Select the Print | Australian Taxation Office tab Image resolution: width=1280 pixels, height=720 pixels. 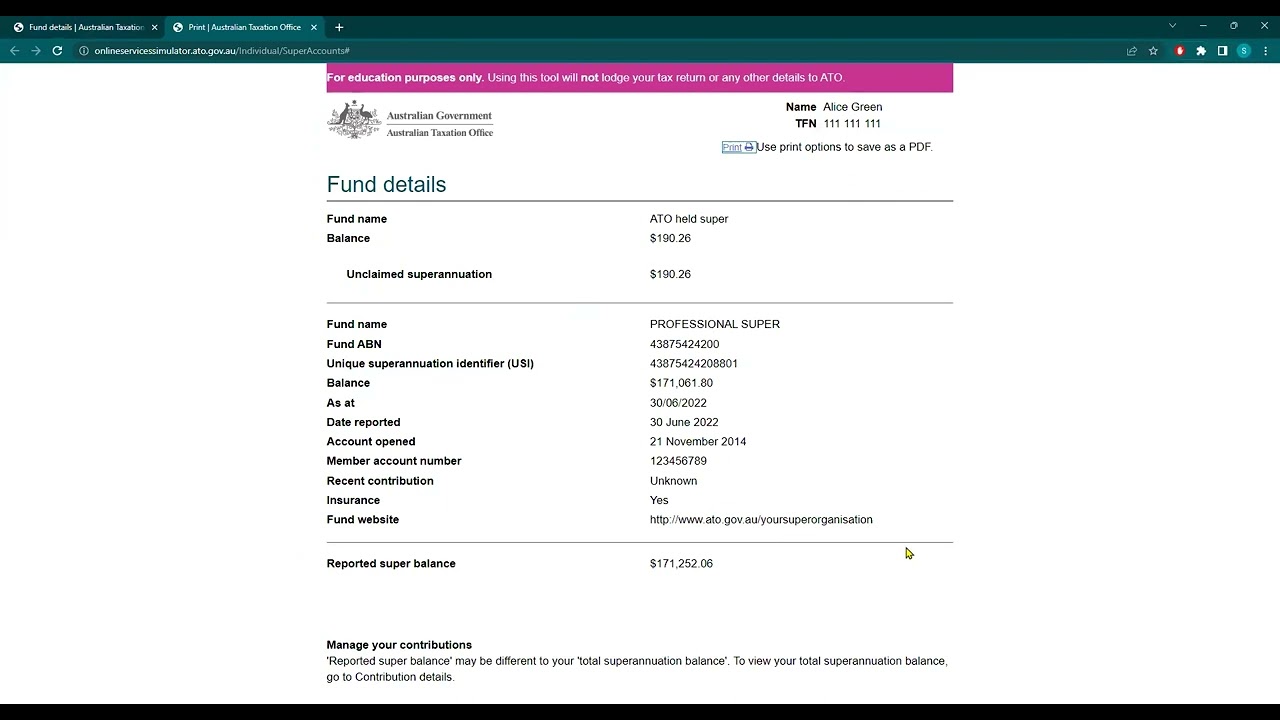pos(245,27)
